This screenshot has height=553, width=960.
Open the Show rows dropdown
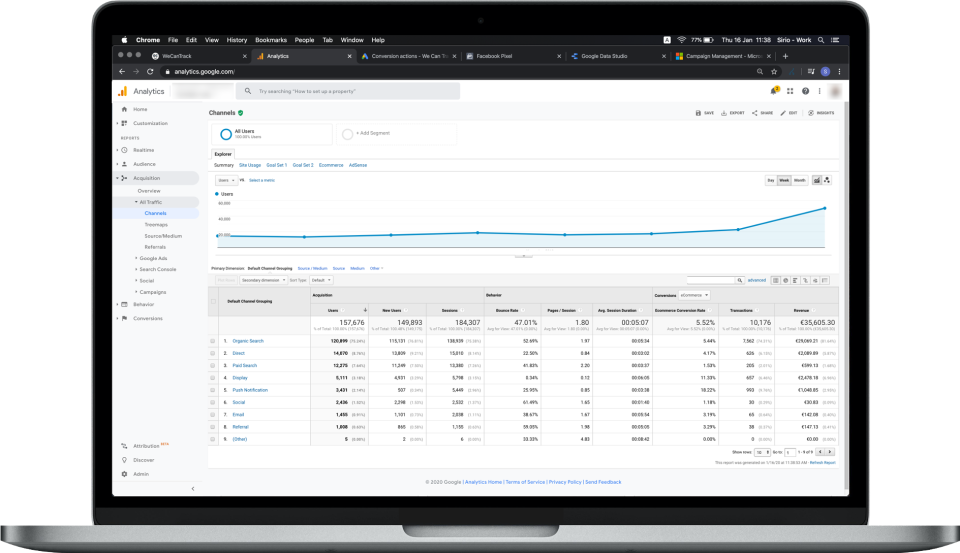click(762, 452)
